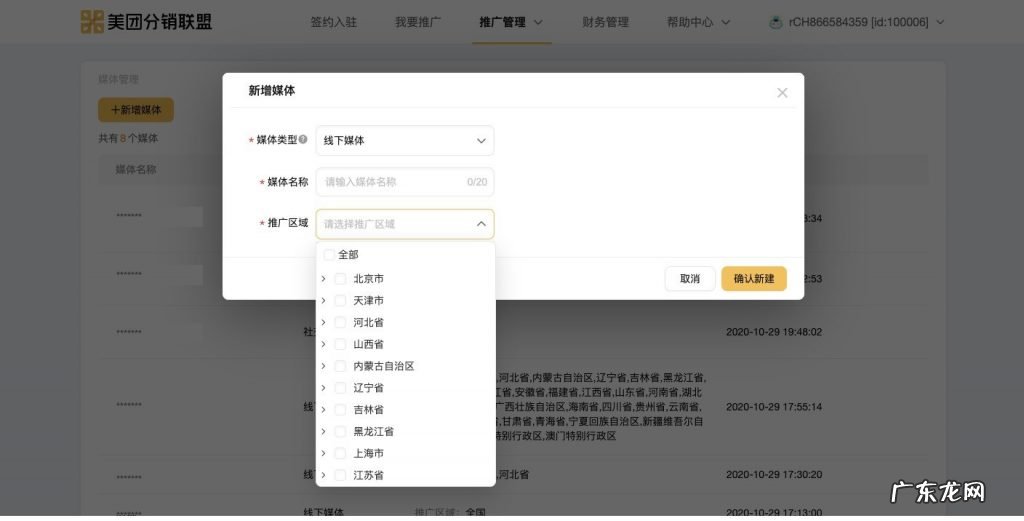Check the 北京市 checkbox
Image resolution: width=1024 pixels, height=521 pixels.
340,279
